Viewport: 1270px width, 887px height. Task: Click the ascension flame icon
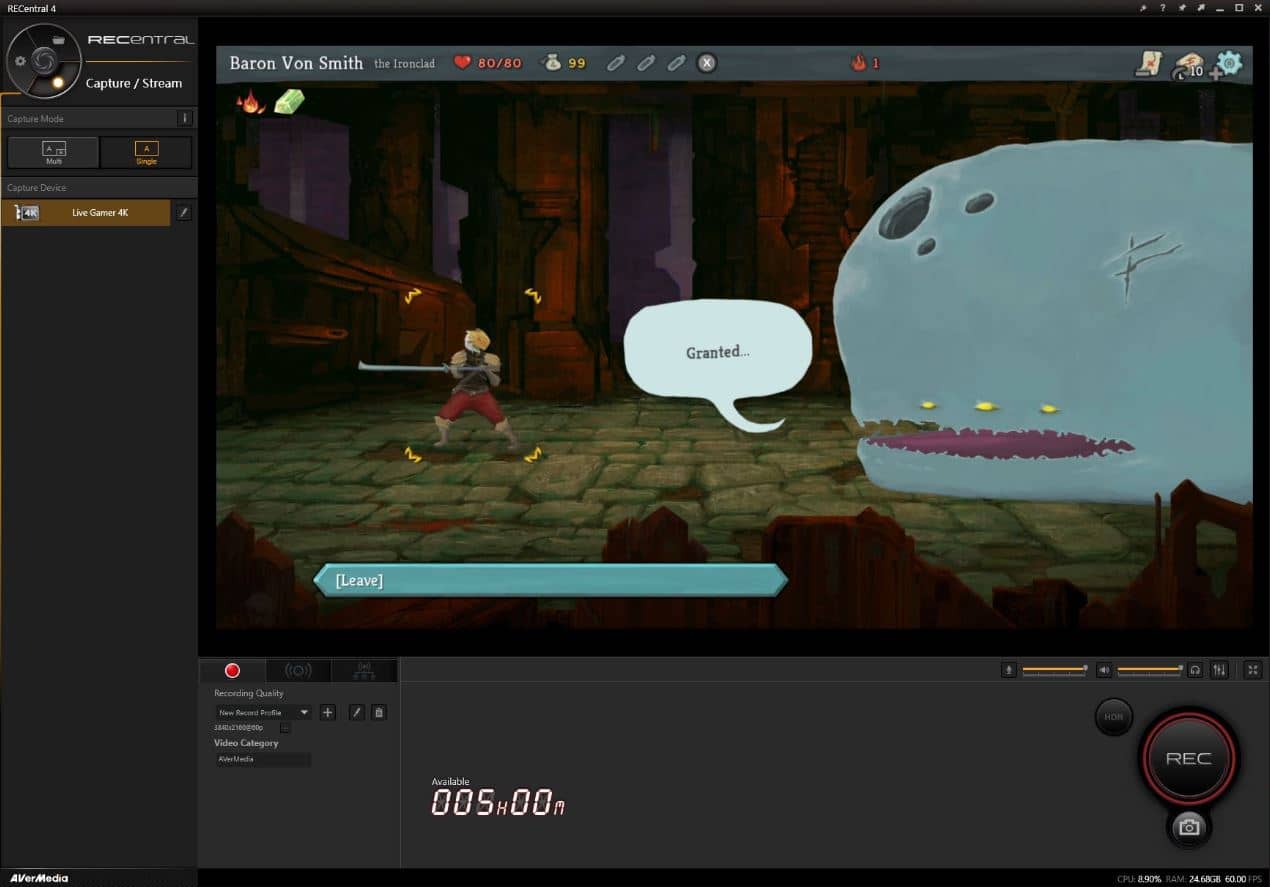pyautogui.click(x=858, y=62)
